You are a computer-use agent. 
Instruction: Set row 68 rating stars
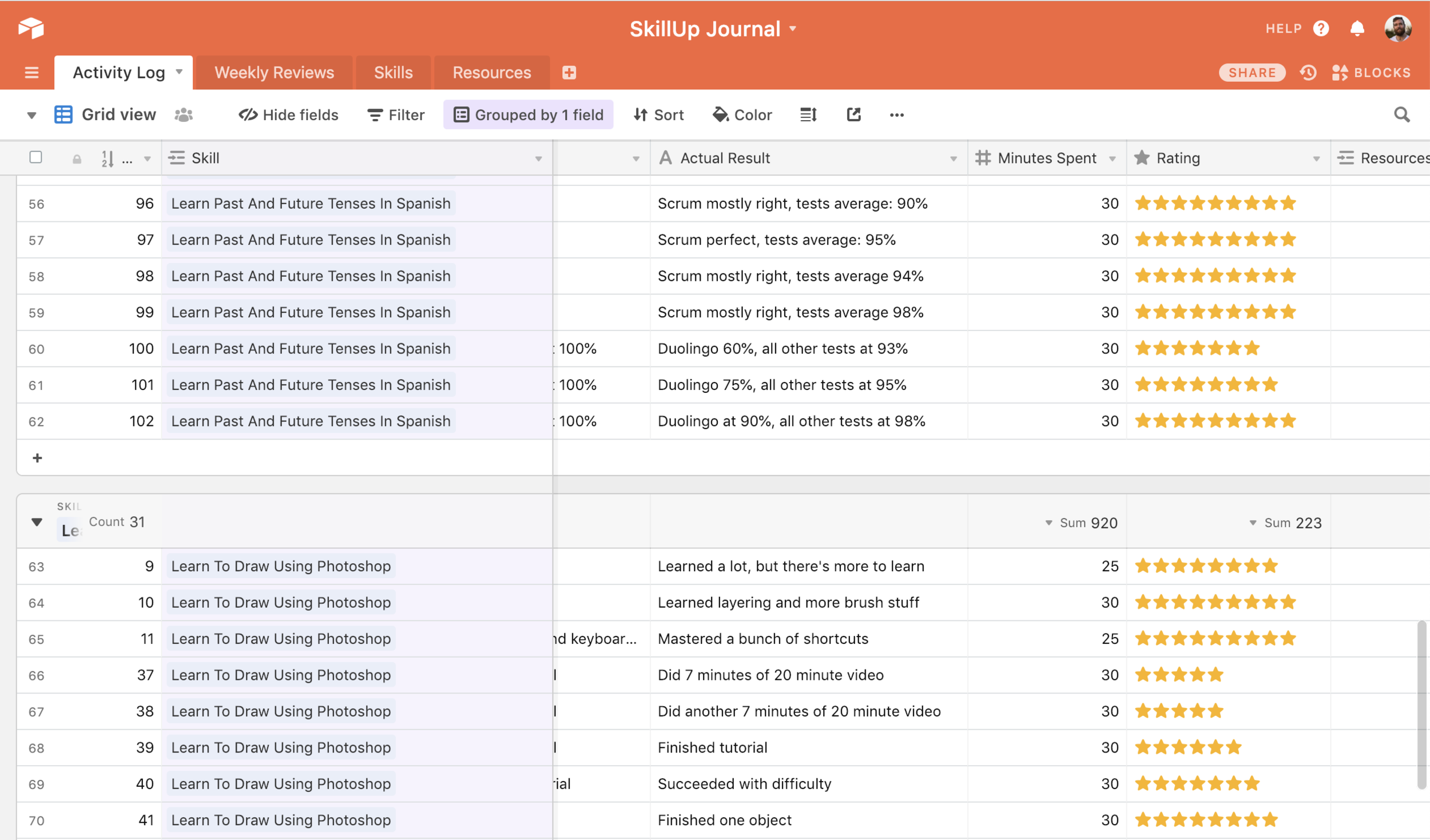pyautogui.click(x=1188, y=747)
